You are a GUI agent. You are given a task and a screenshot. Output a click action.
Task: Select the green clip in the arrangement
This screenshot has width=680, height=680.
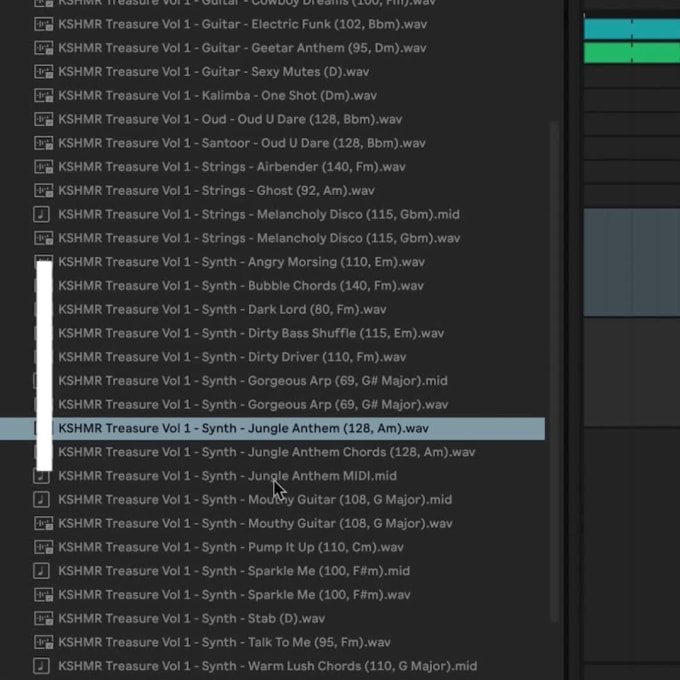[x=632, y=53]
